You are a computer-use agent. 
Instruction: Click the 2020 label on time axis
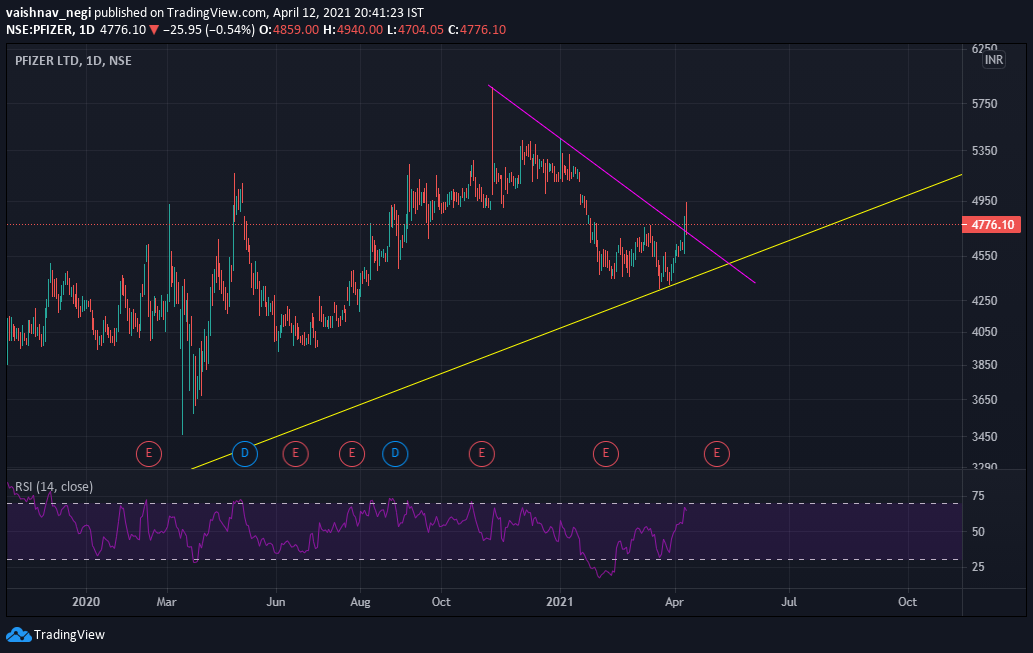[x=86, y=602]
